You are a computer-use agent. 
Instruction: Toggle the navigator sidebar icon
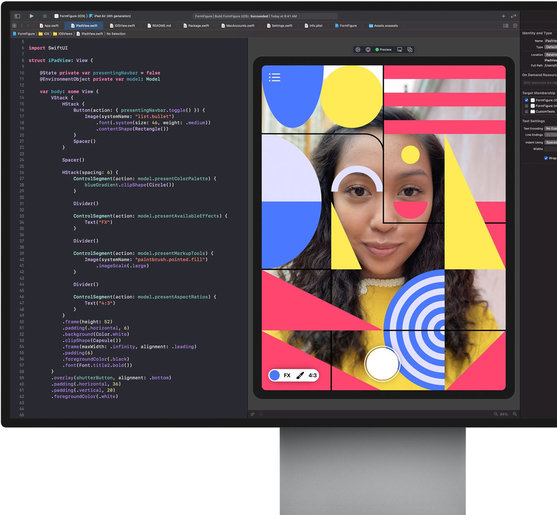(17, 16)
